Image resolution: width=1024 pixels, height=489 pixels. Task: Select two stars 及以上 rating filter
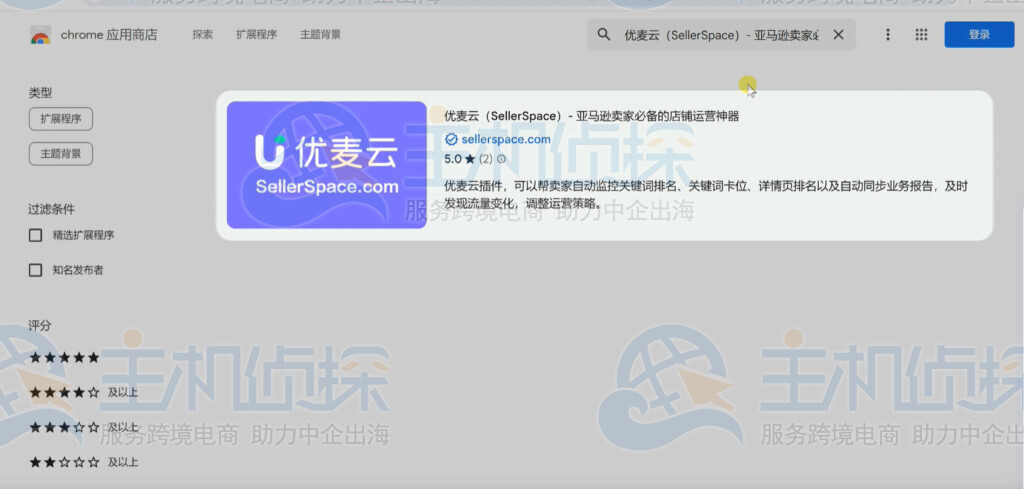click(84, 462)
